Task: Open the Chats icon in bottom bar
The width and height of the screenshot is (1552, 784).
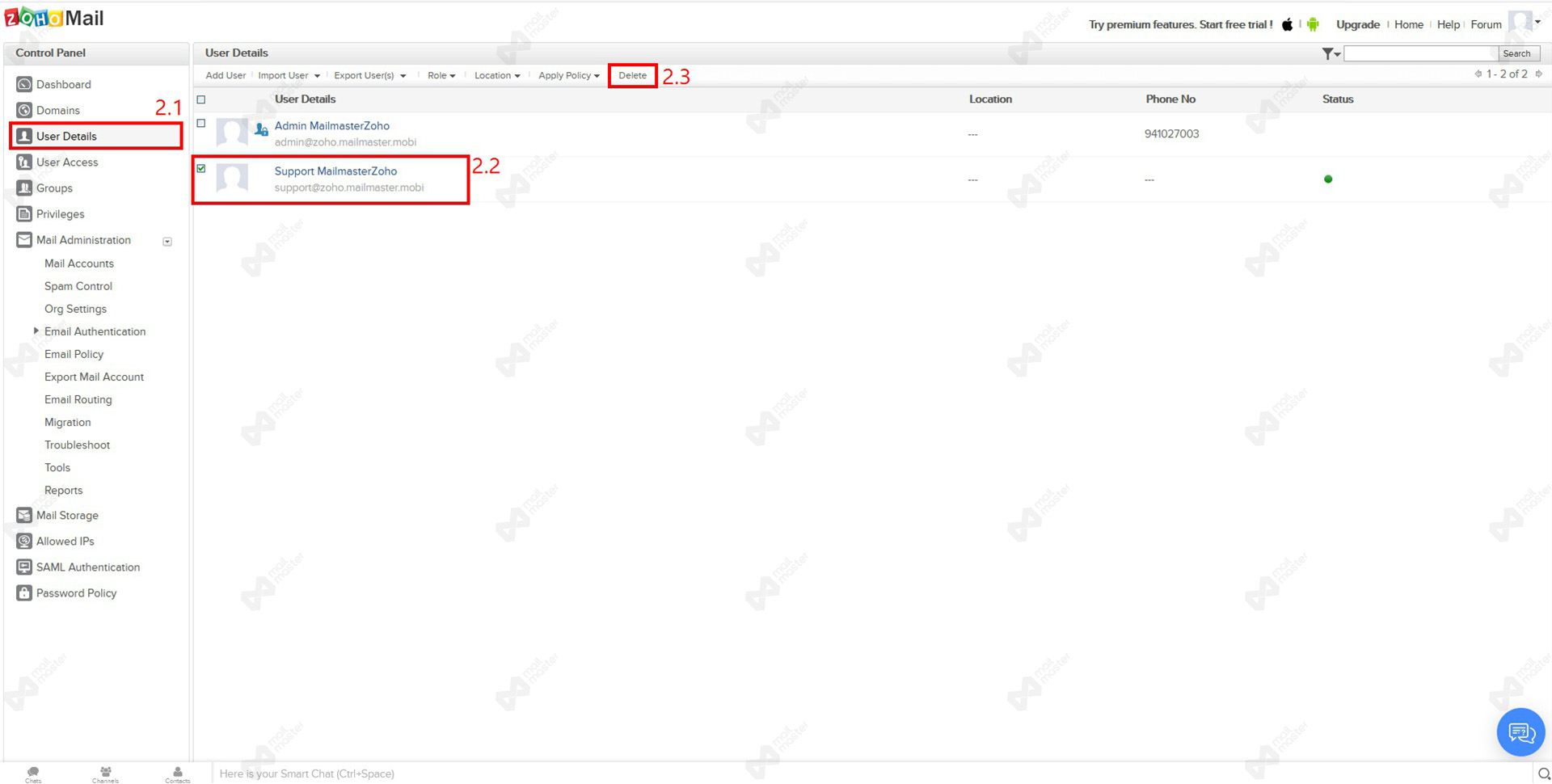Action: [33, 774]
